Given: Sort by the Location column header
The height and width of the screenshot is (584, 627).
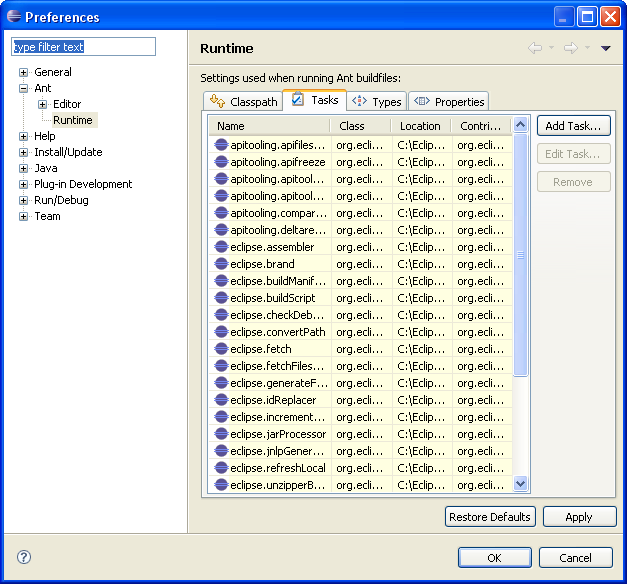Looking at the screenshot, I should tap(421, 126).
